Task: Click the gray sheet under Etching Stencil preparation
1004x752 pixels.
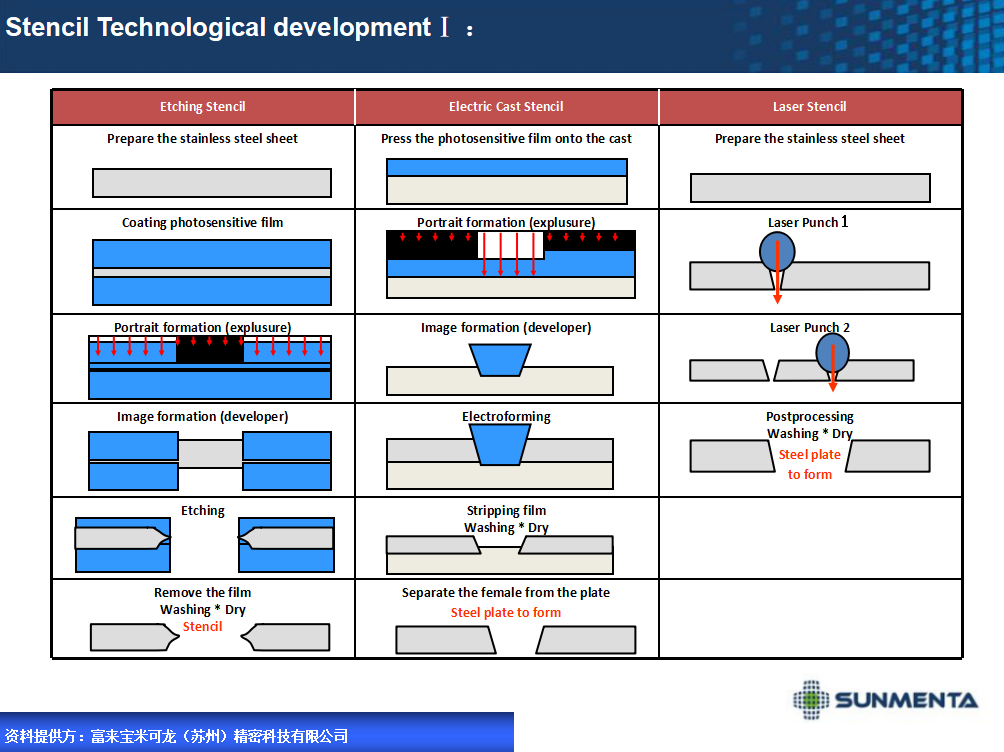Action: (x=211, y=183)
